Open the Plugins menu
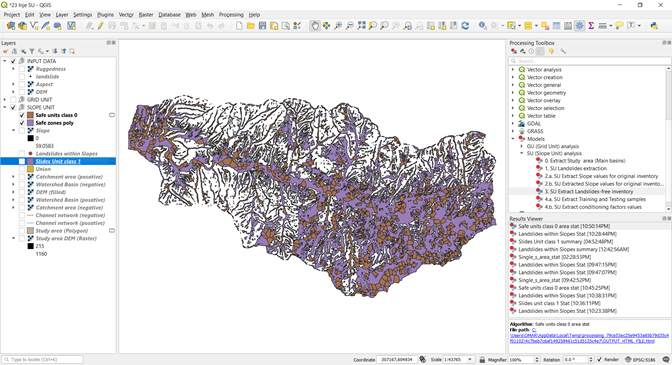The width and height of the screenshot is (672, 365). (105, 15)
